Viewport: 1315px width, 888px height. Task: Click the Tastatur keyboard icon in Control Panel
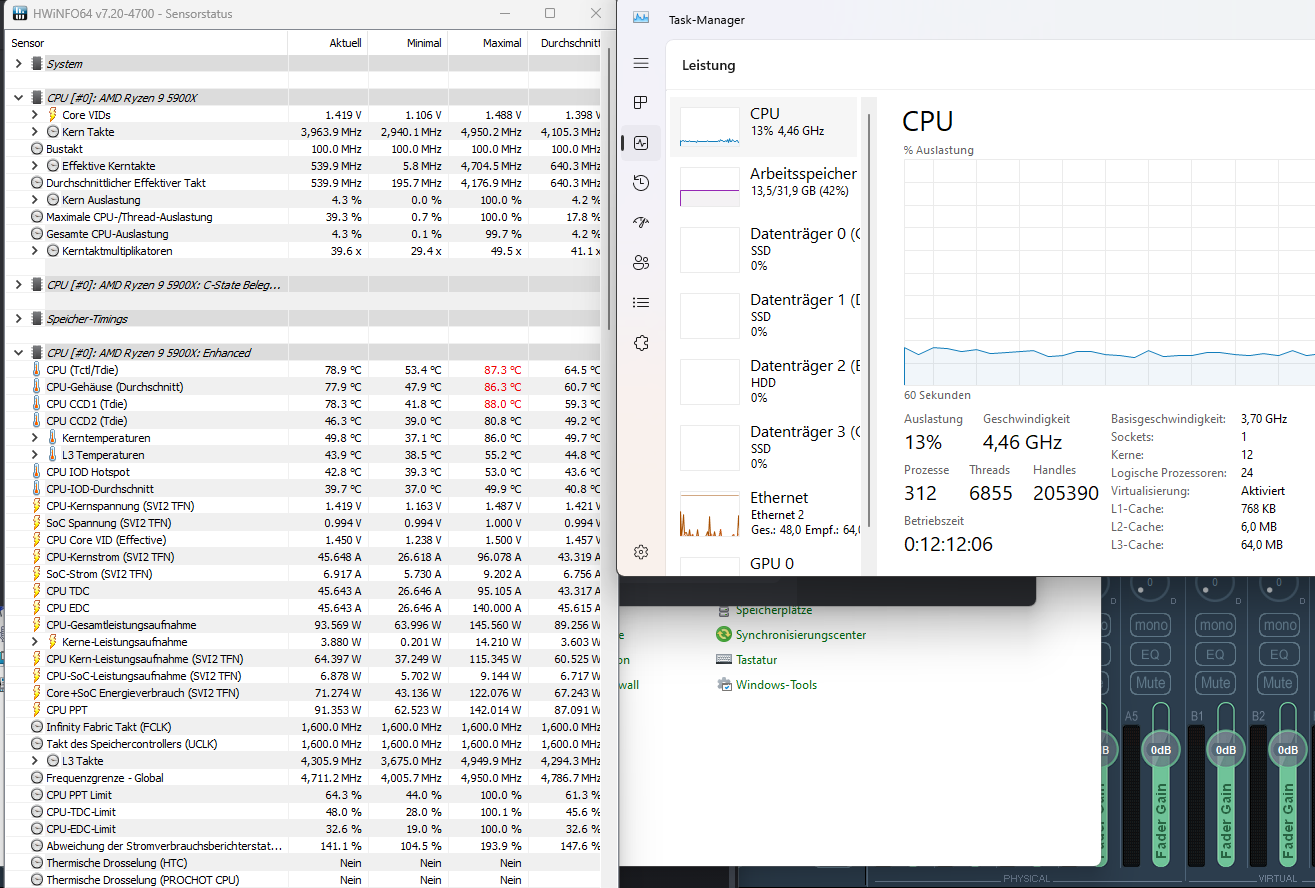724,660
